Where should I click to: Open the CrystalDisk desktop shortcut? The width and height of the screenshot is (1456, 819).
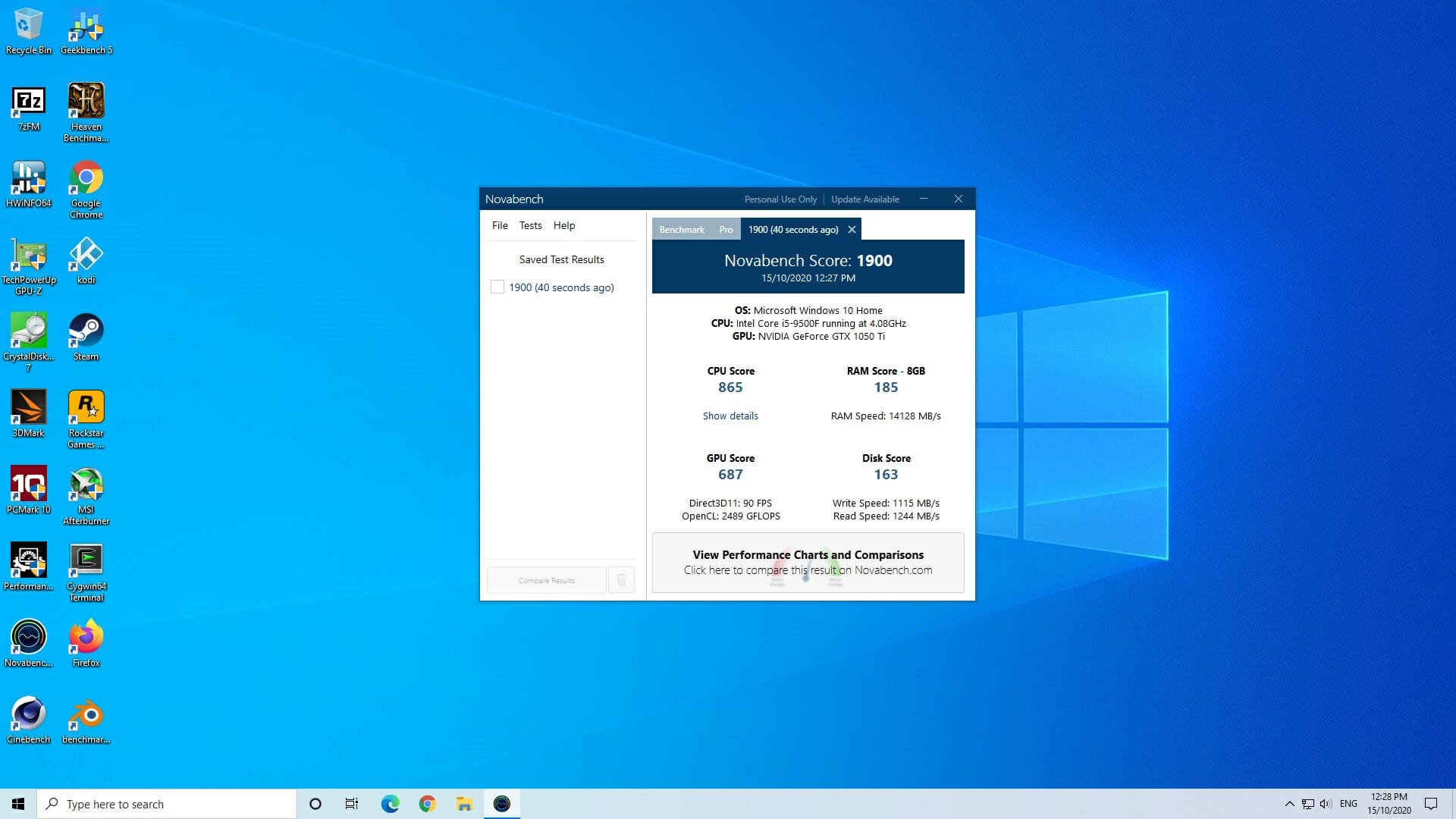click(29, 343)
